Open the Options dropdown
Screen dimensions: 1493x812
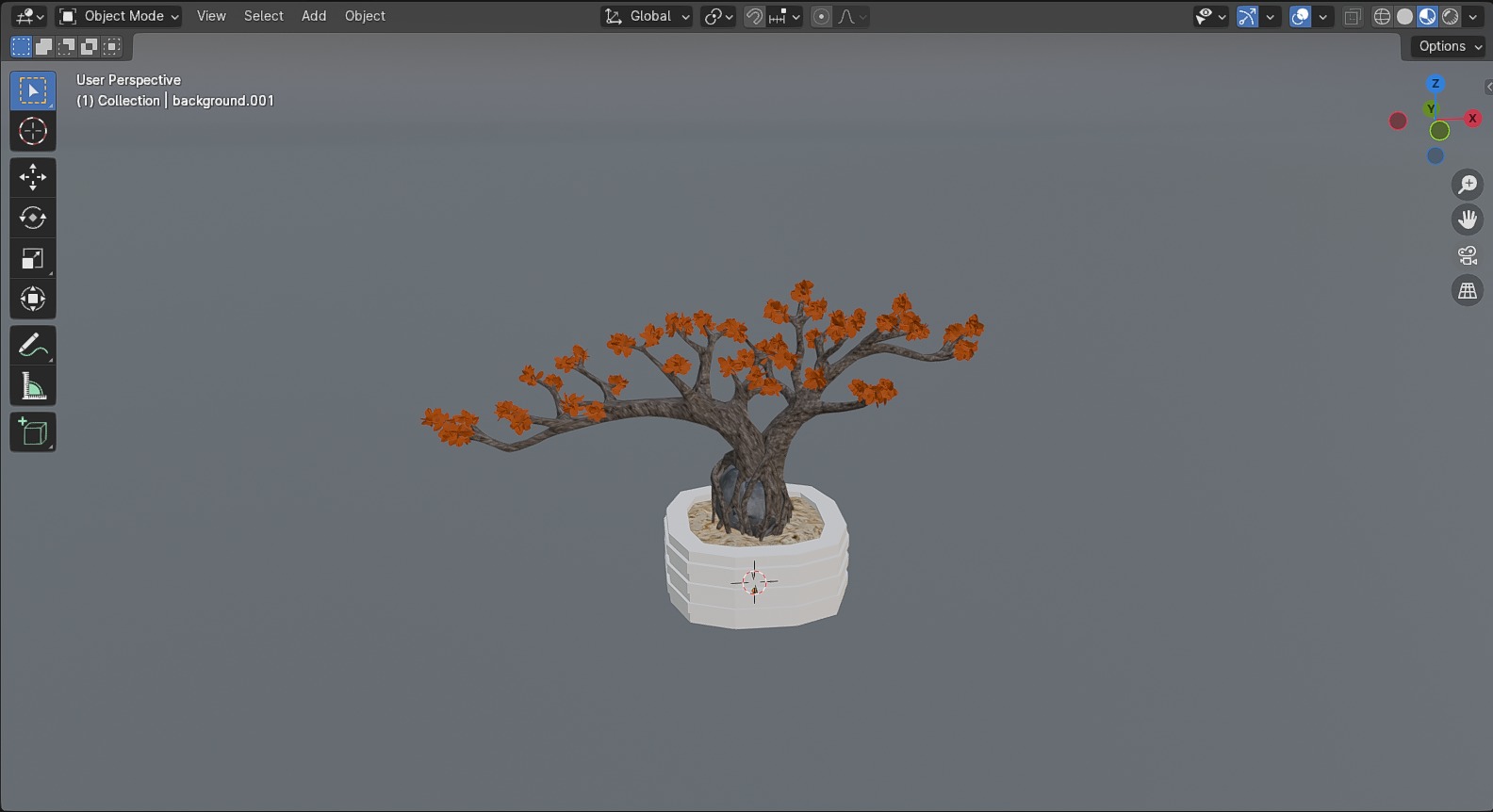1449,46
